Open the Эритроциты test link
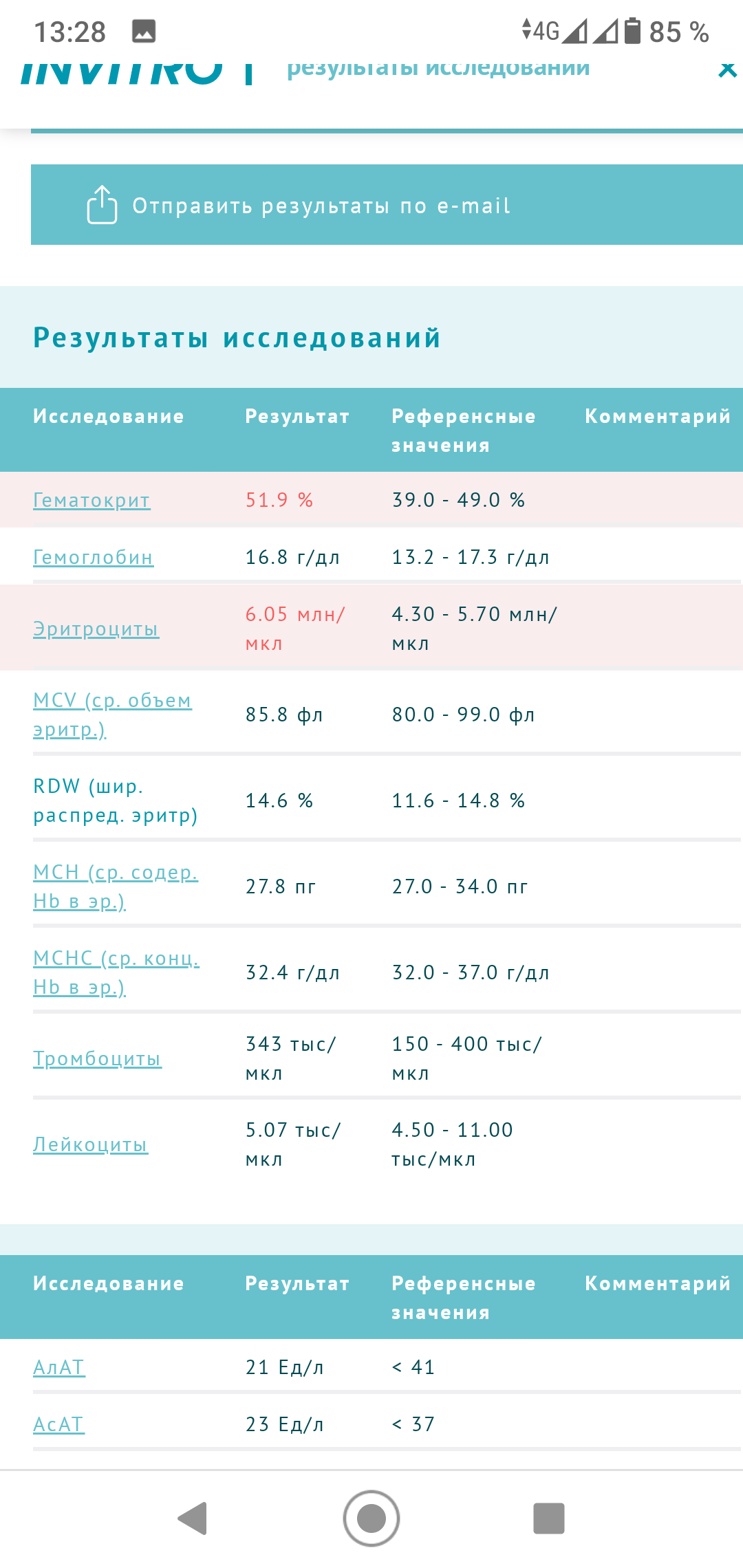 (96, 629)
